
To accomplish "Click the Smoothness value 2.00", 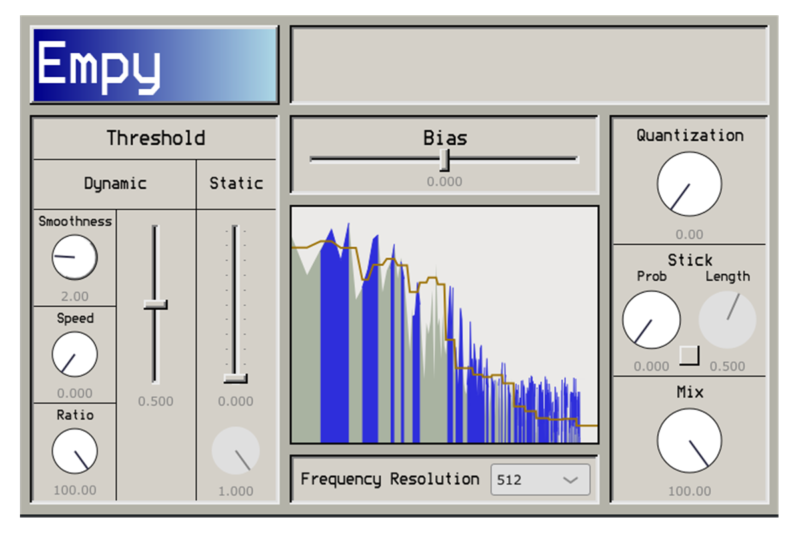I will point(75,296).
